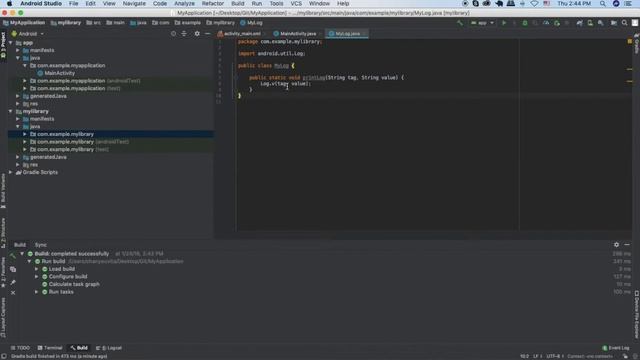
Task: Collapse Build: completed successfully node
Action: tap(22, 253)
